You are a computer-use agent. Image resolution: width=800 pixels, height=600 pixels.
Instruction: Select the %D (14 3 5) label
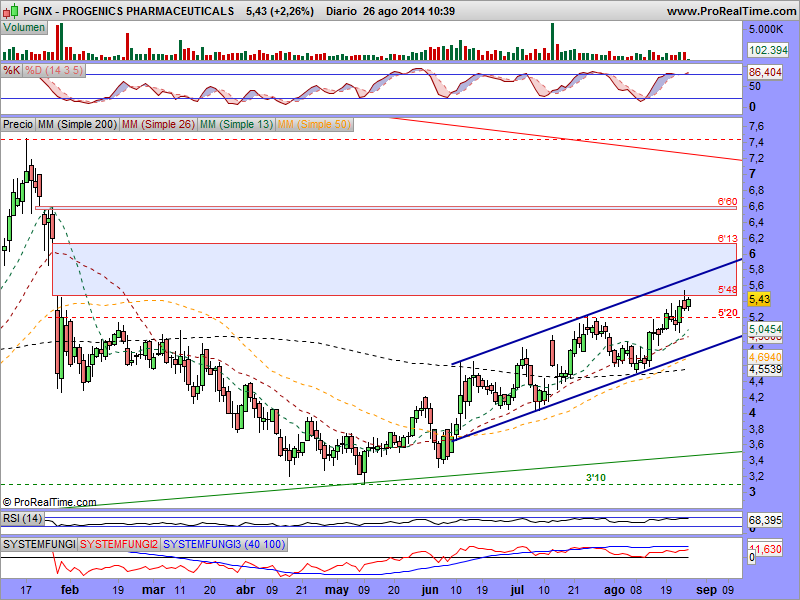(x=54, y=70)
